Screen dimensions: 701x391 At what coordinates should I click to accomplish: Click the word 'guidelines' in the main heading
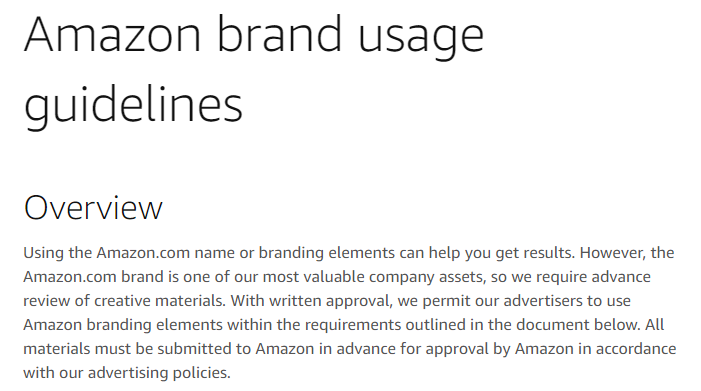point(134,105)
